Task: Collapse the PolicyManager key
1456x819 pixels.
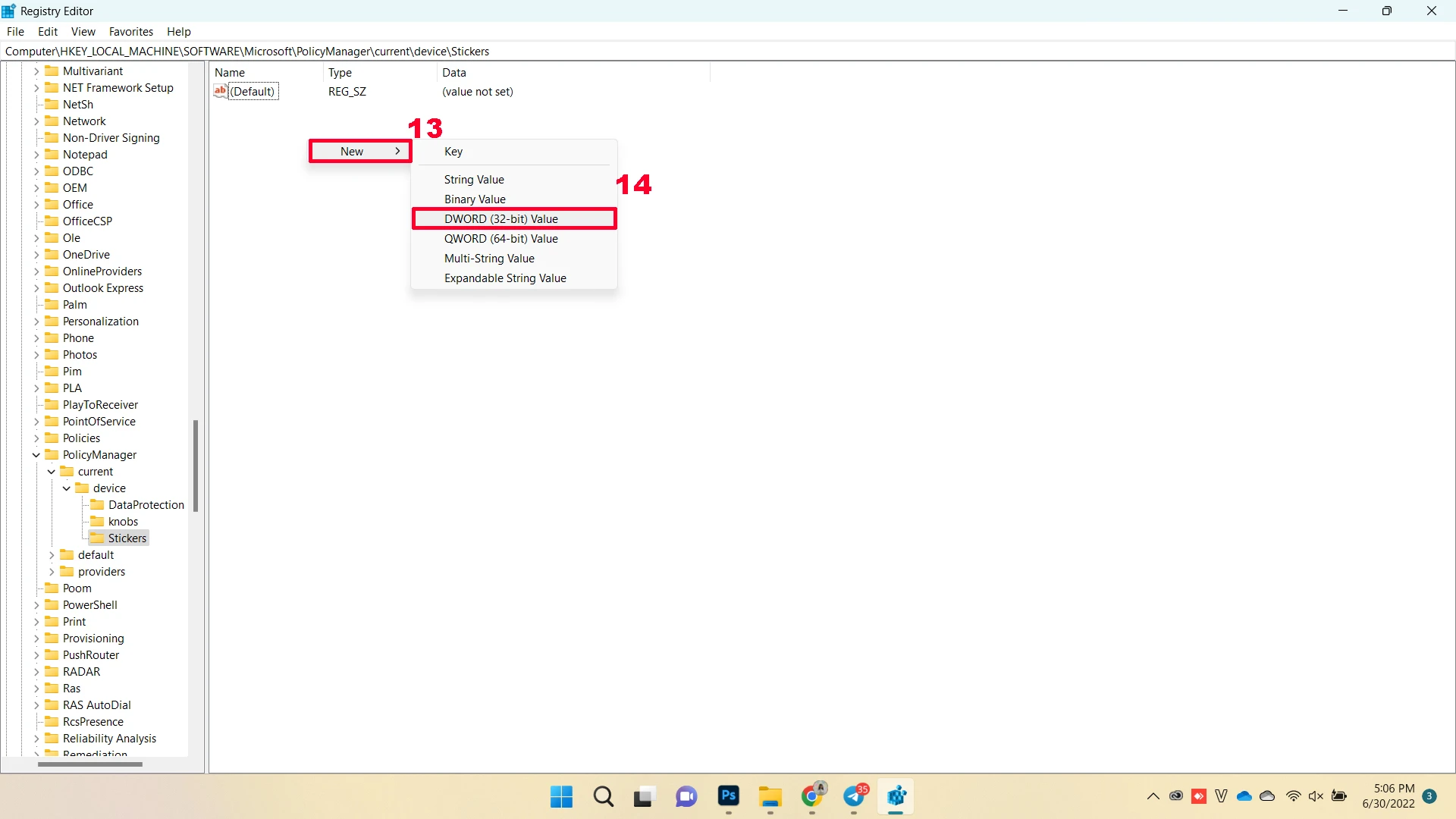Action: 36,455
